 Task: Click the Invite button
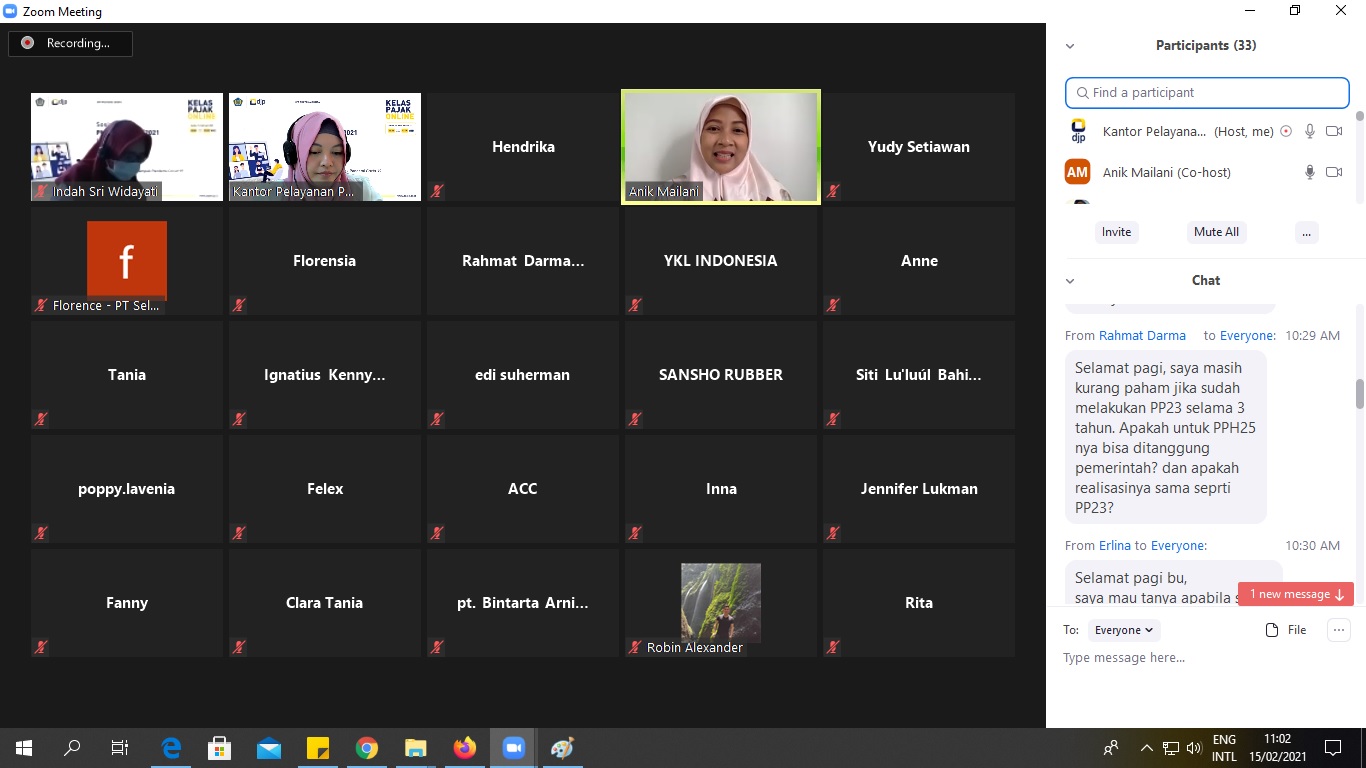(x=1116, y=232)
